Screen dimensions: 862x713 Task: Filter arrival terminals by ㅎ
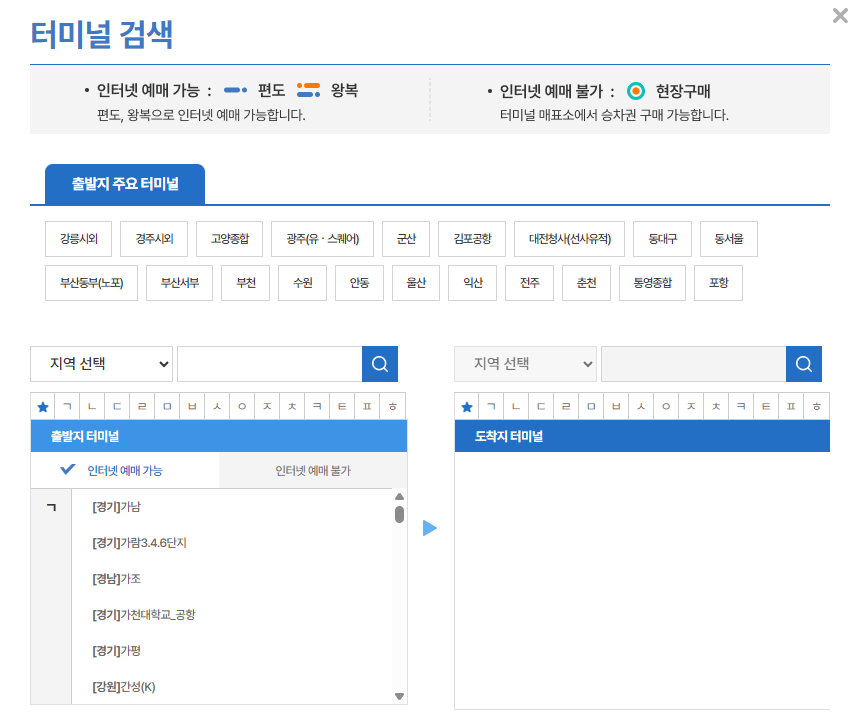coord(816,407)
